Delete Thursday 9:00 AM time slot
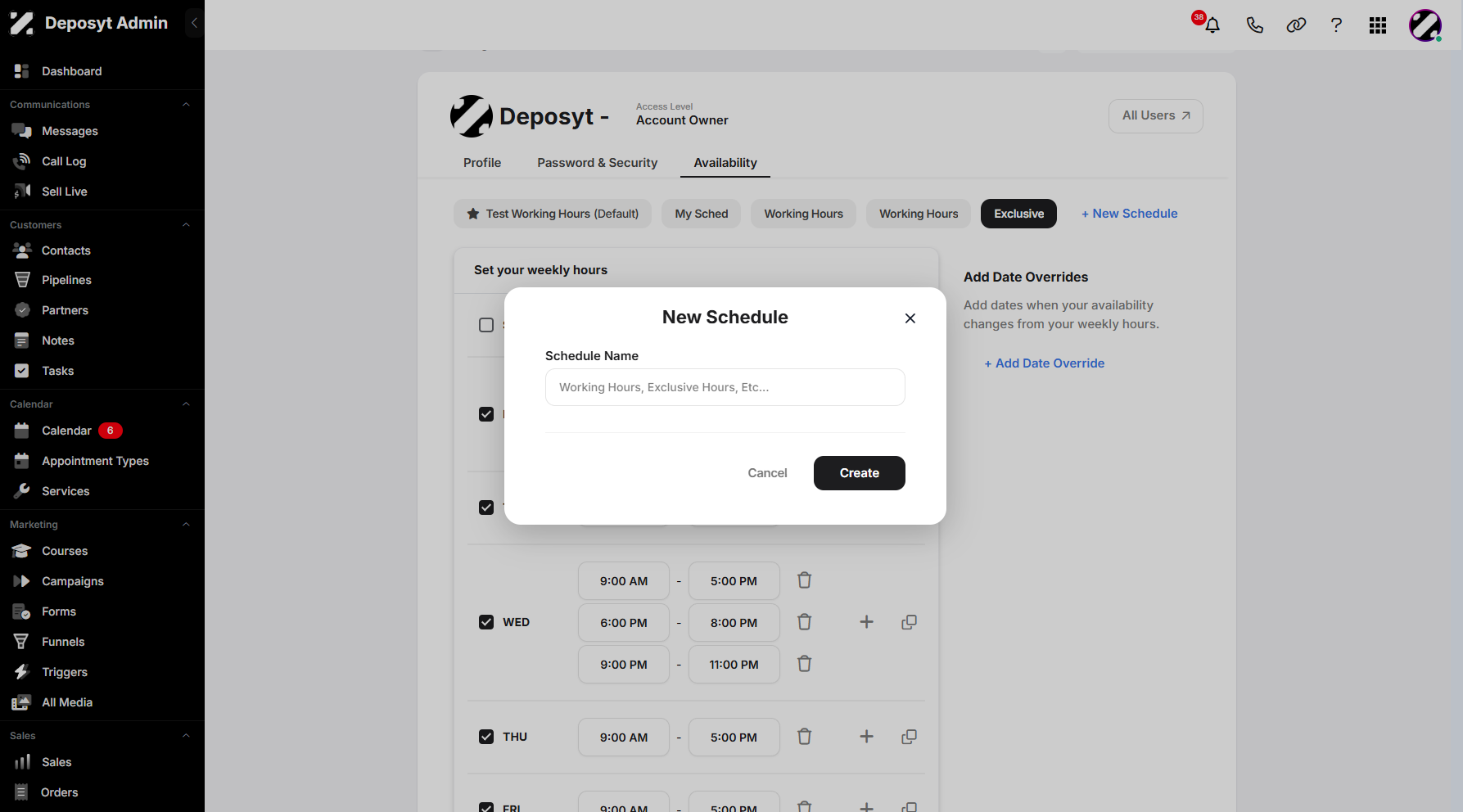 click(805, 737)
